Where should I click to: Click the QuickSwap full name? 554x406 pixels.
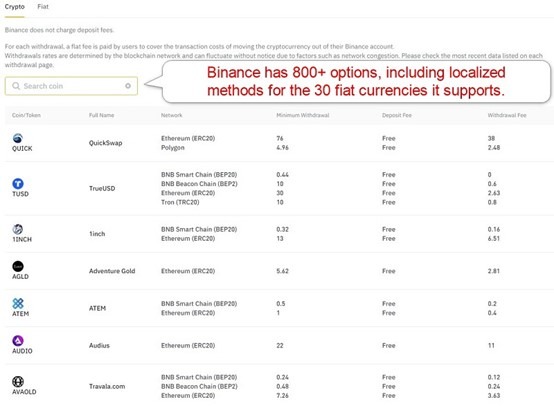tap(105, 143)
